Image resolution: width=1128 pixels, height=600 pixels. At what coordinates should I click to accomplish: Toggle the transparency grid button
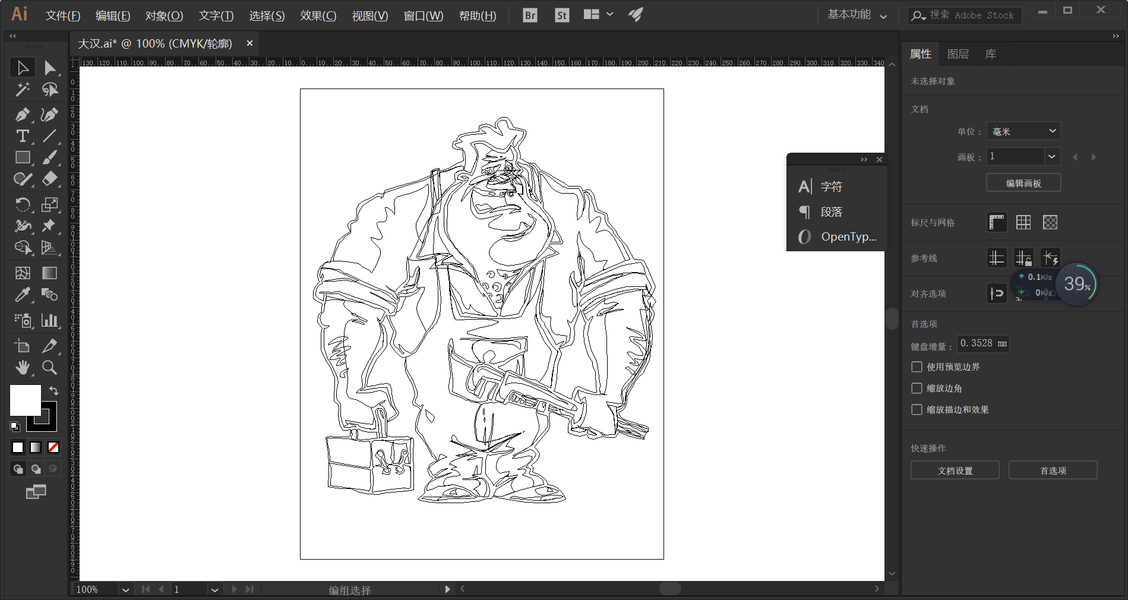click(1050, 222)
